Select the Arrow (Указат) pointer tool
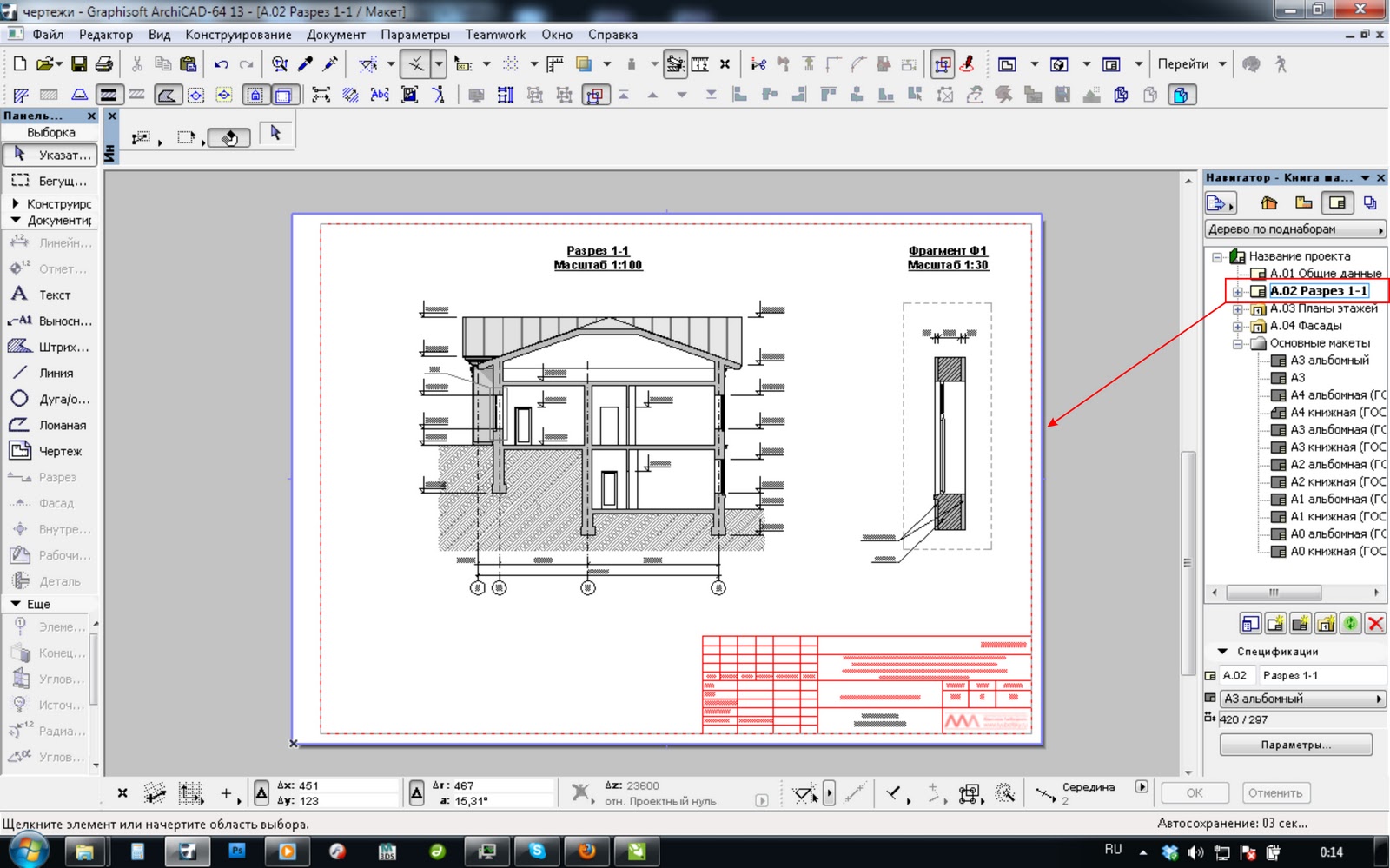 pos(50,155)
